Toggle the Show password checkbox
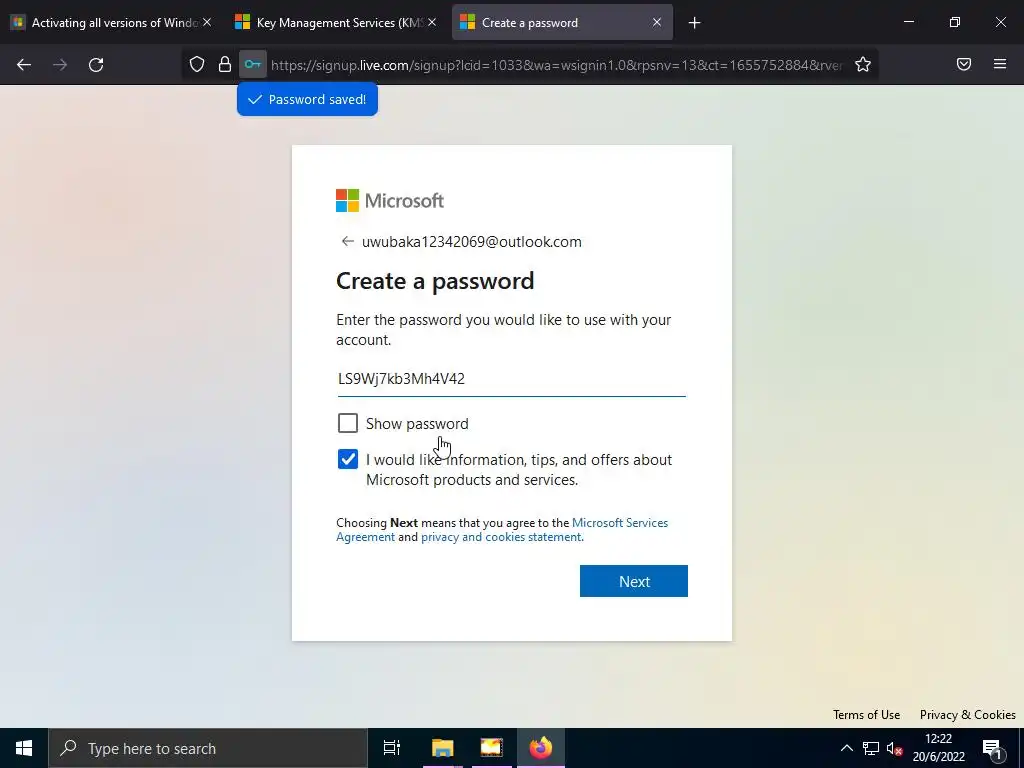The image size is (1024, 768). 348,423
